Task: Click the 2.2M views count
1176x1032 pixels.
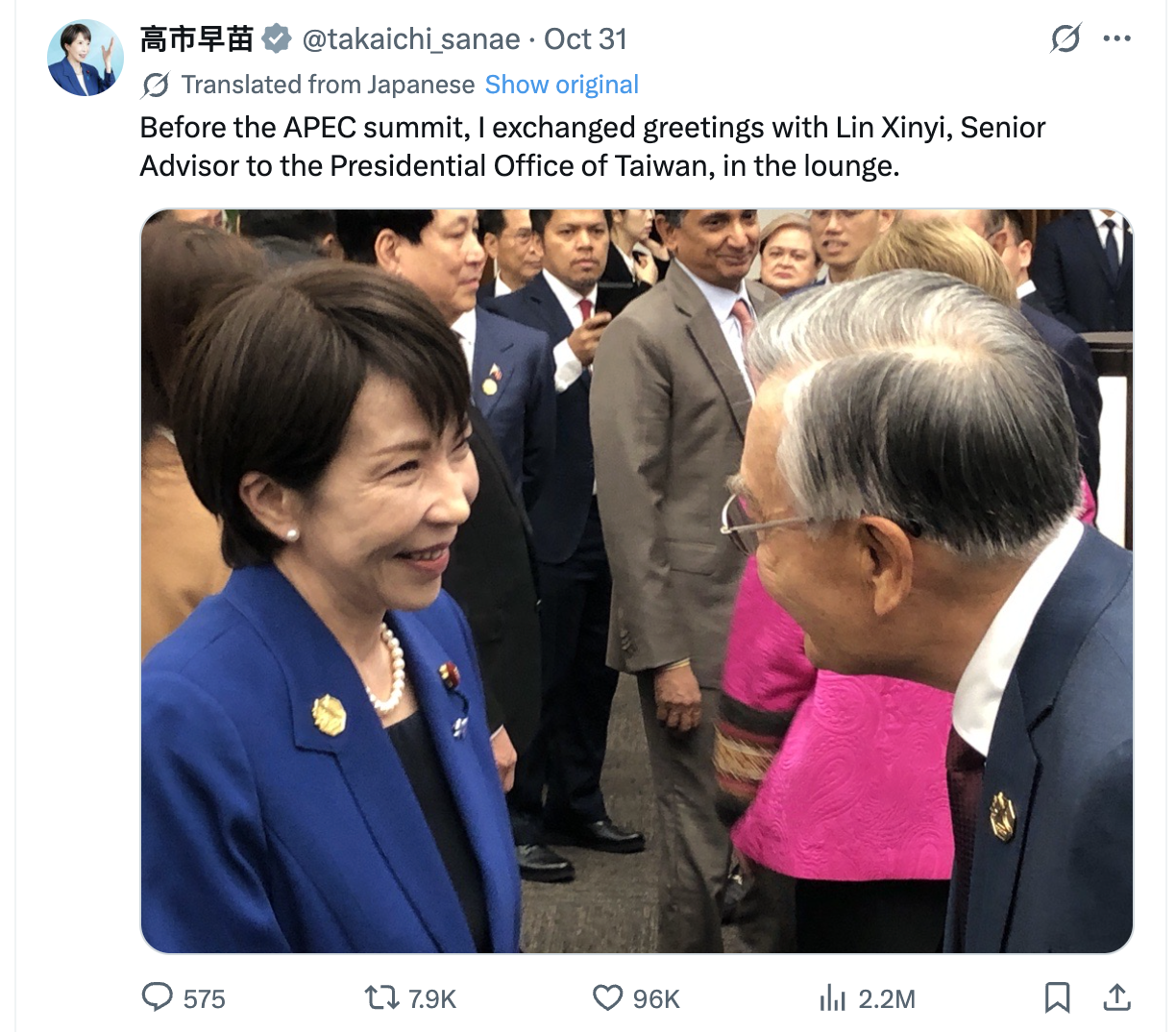Action: coord(887,999)
